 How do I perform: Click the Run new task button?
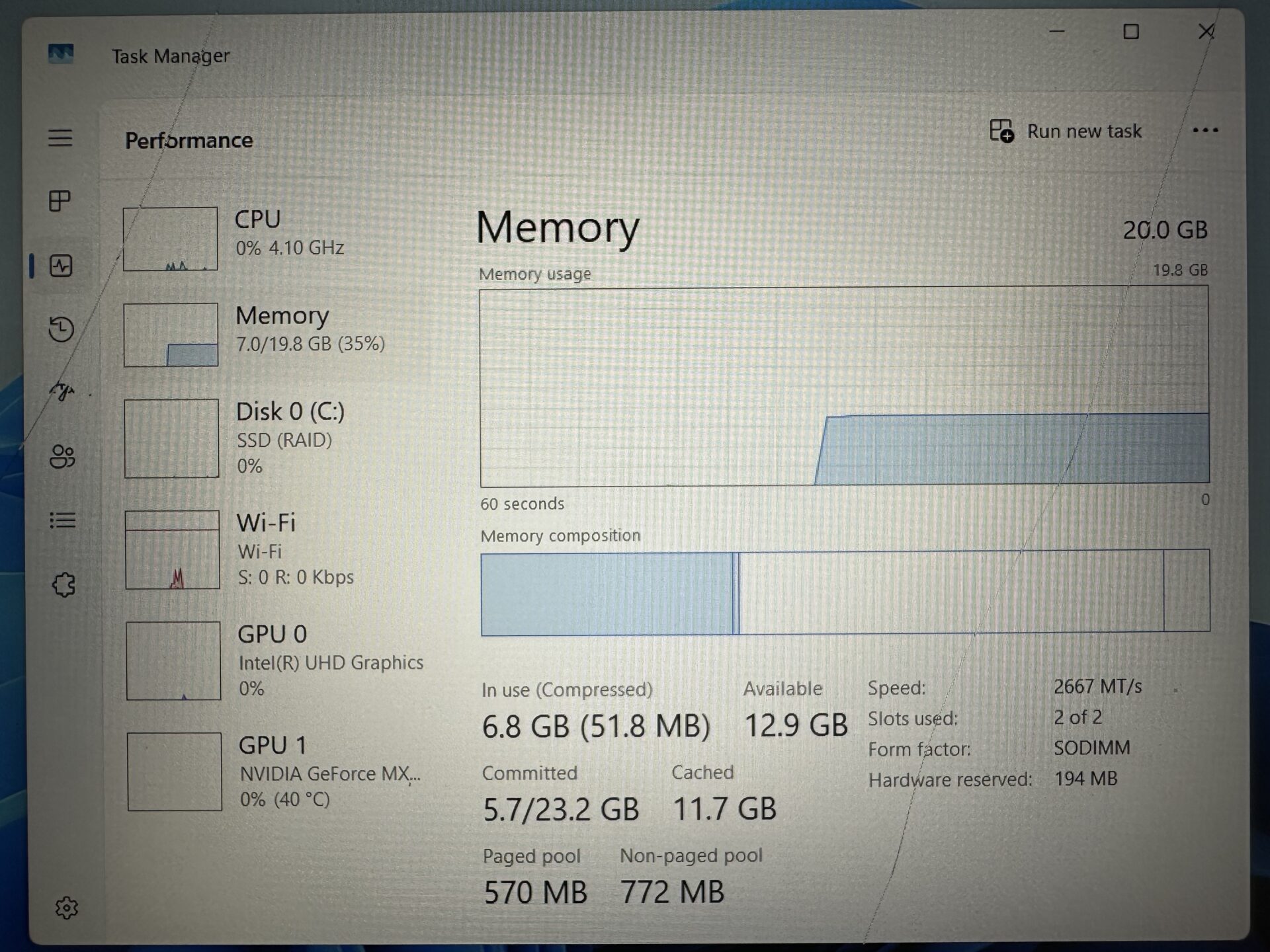[1066, 131]
